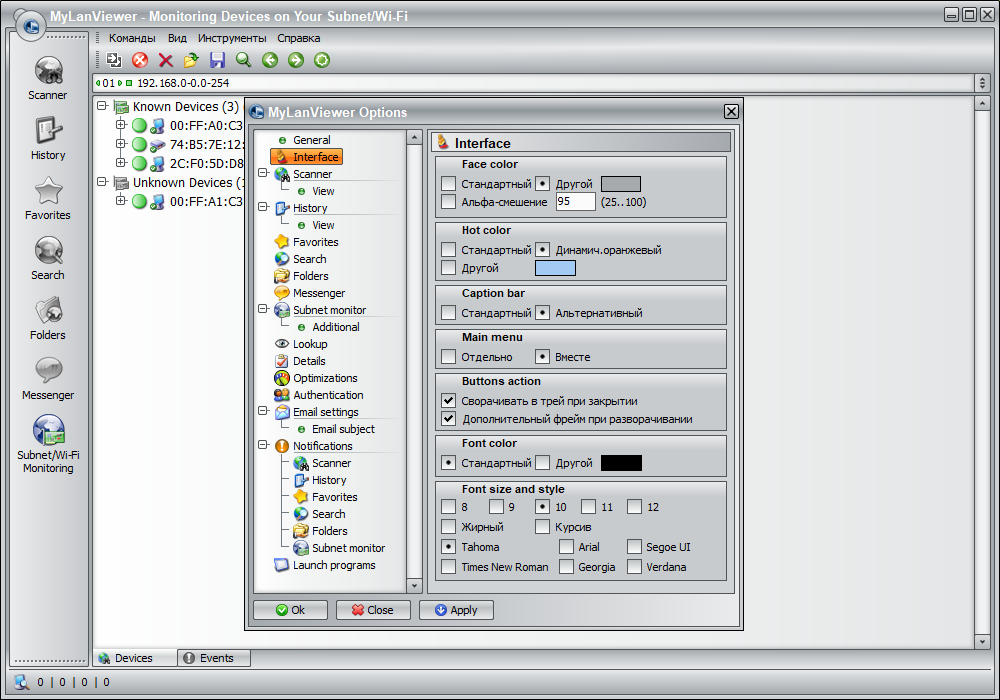This screenshot has width=1000, height=700.
Task: Collapse the Known Devices tree node
Action: coord(102,107)
